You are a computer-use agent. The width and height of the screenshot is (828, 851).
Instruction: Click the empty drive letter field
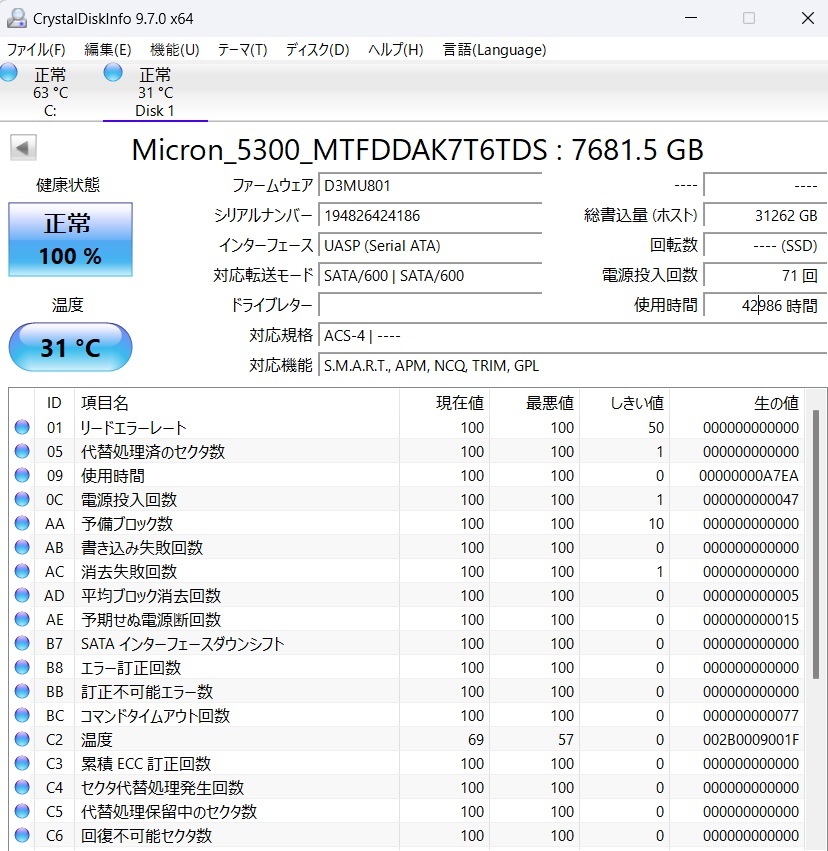tap(430, 305)
